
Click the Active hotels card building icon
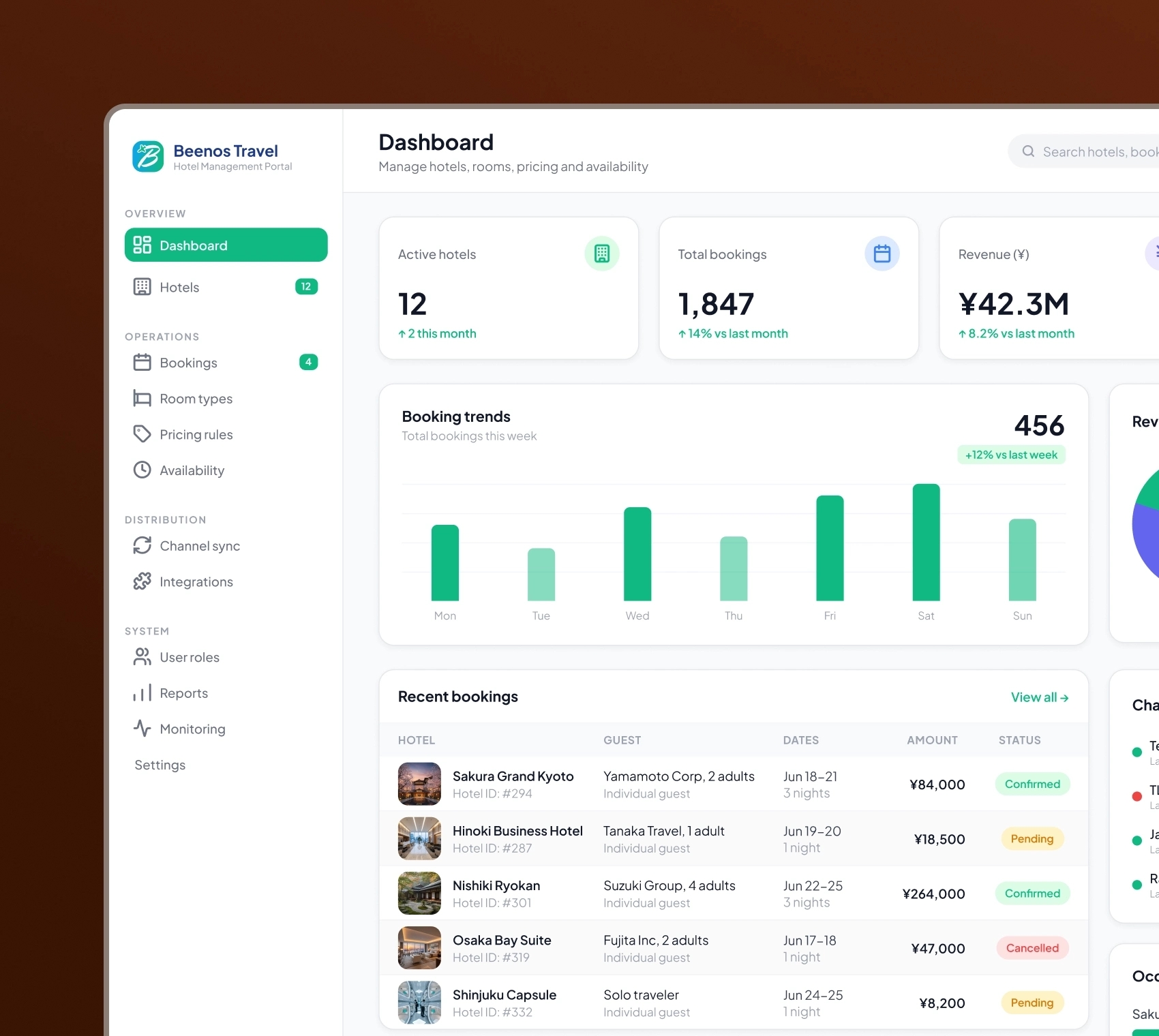coord(602,254)
